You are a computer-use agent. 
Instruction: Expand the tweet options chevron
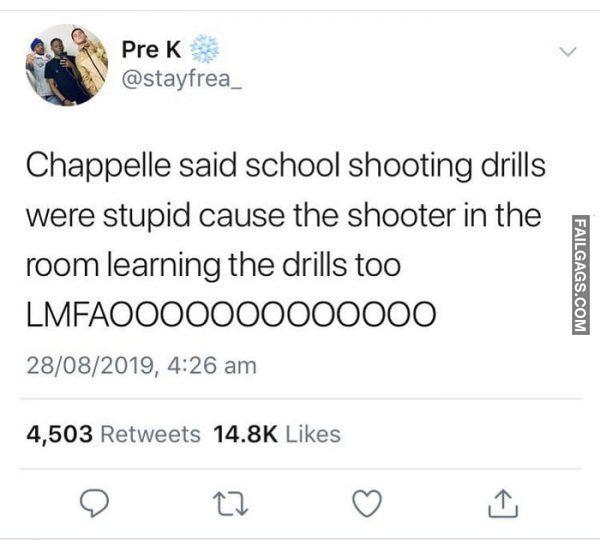(567, 51)
